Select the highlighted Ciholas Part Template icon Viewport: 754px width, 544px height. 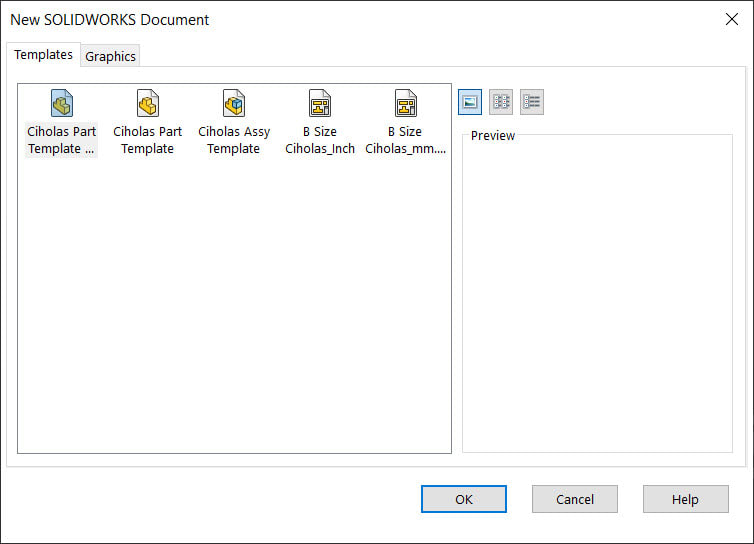point(62,103)
